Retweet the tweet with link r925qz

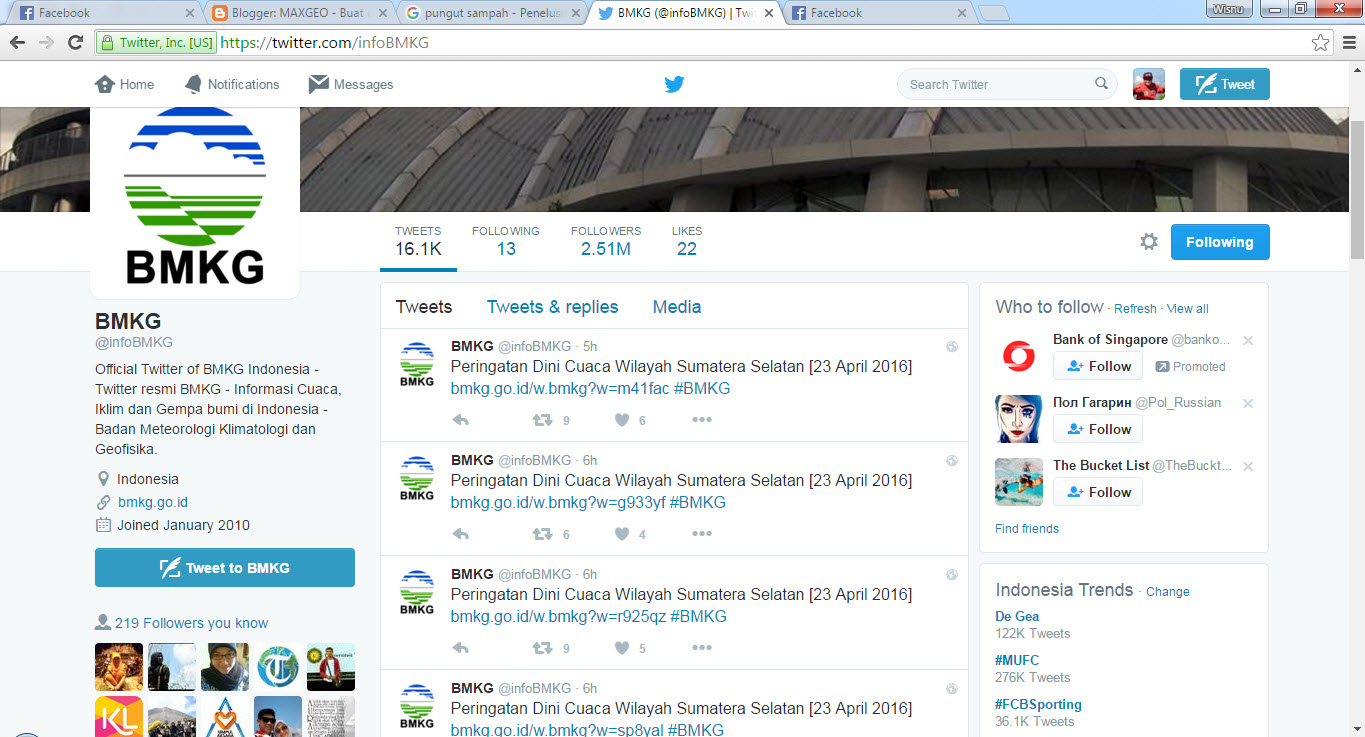point(542,648)
